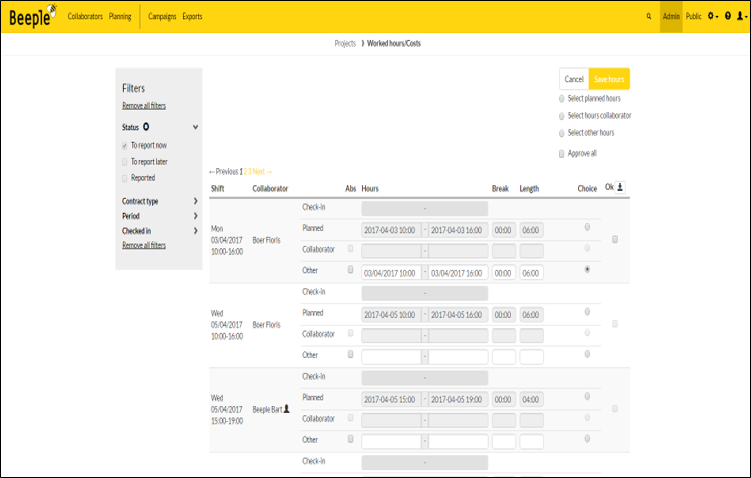Screen dimensions: 751x478
Task: Select other hours radio option
Action: (561, 134)
